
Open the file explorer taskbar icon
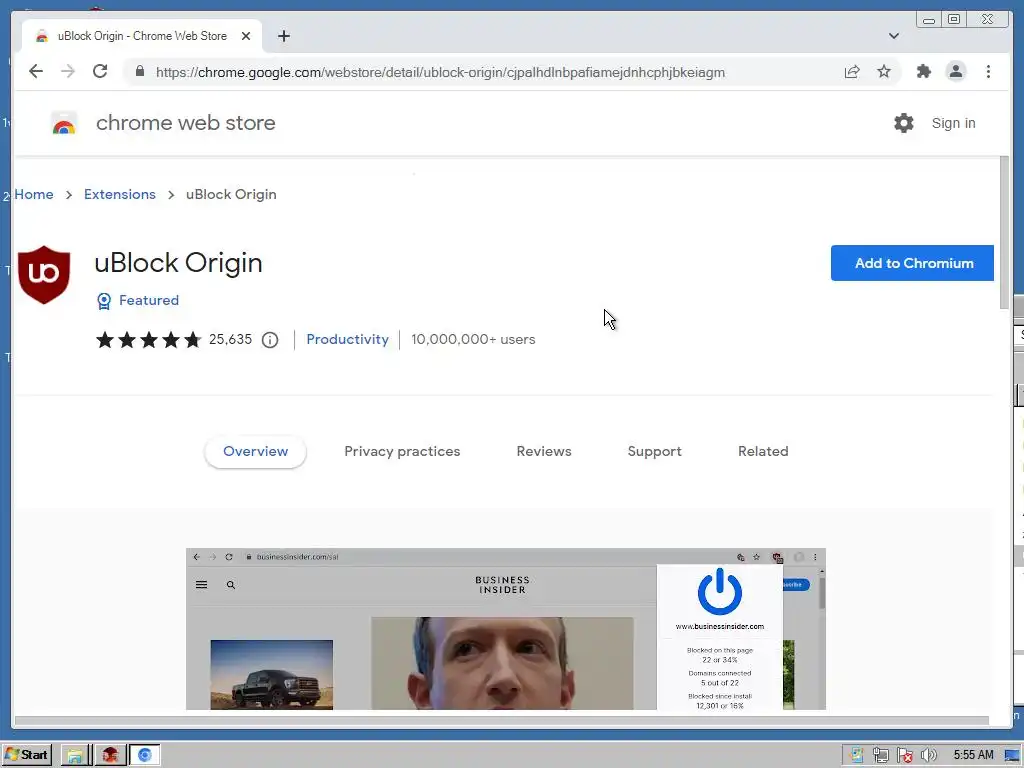[75, 756]
